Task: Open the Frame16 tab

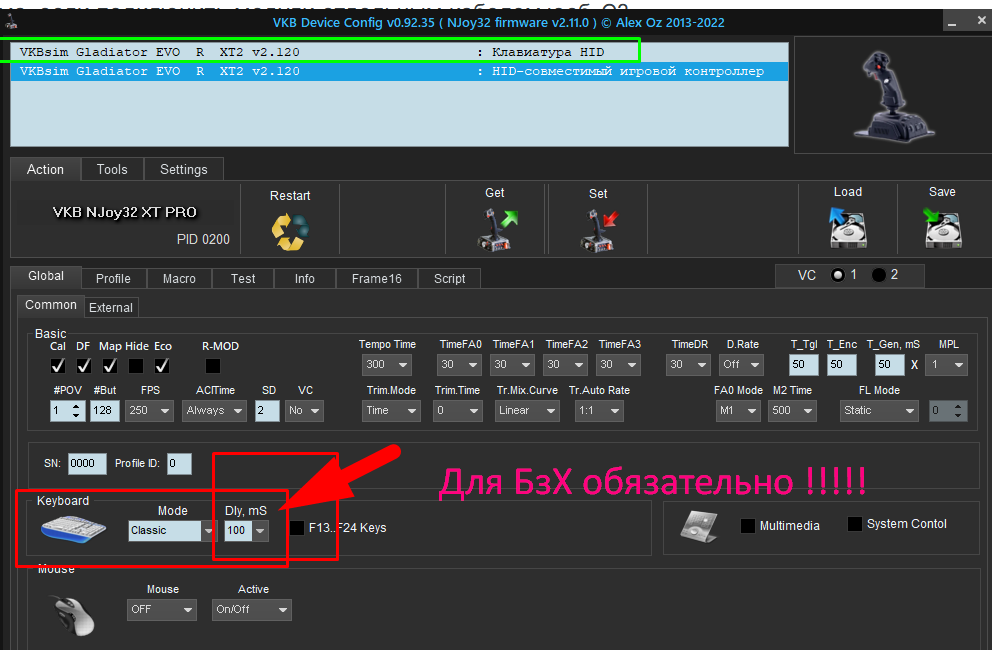Action: coord(376,278)
